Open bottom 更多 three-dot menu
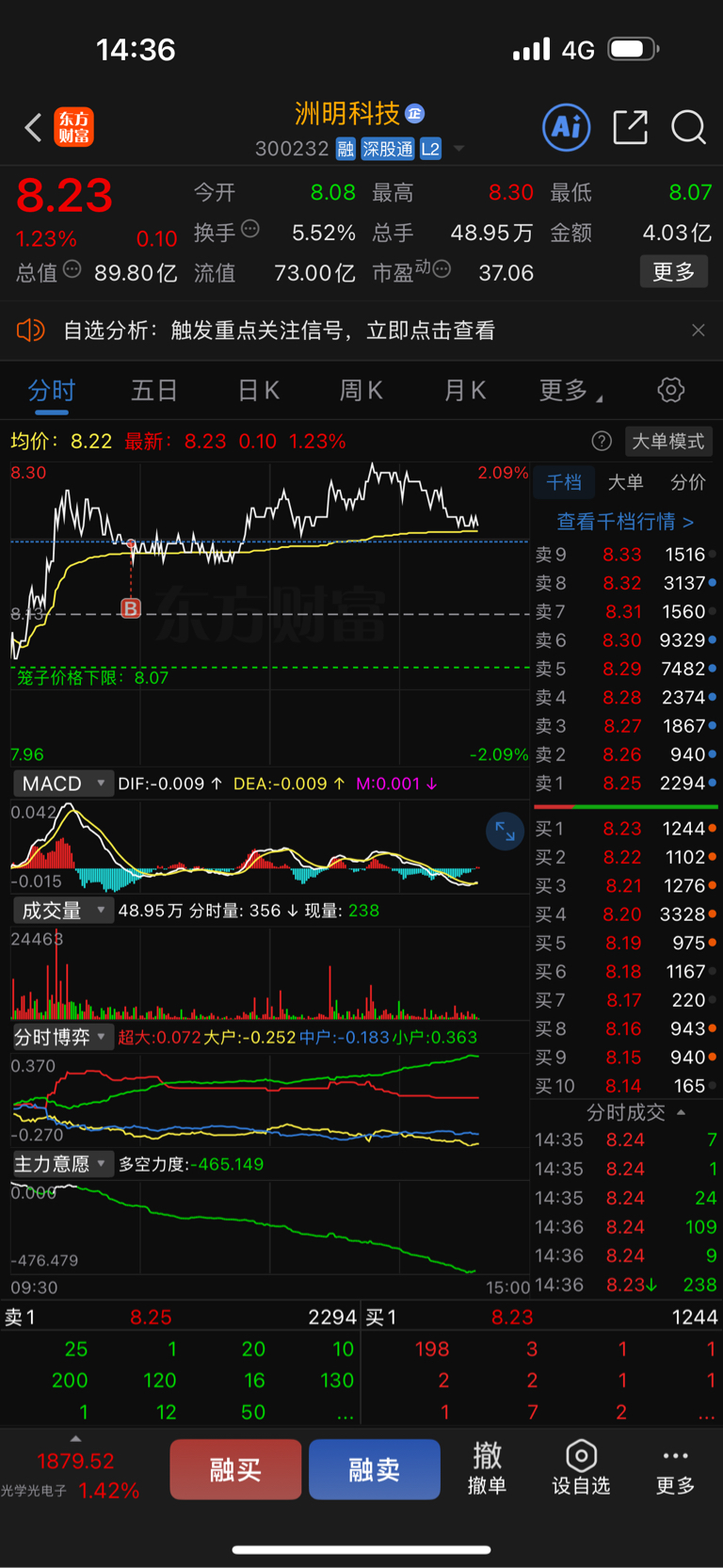 675,1469
